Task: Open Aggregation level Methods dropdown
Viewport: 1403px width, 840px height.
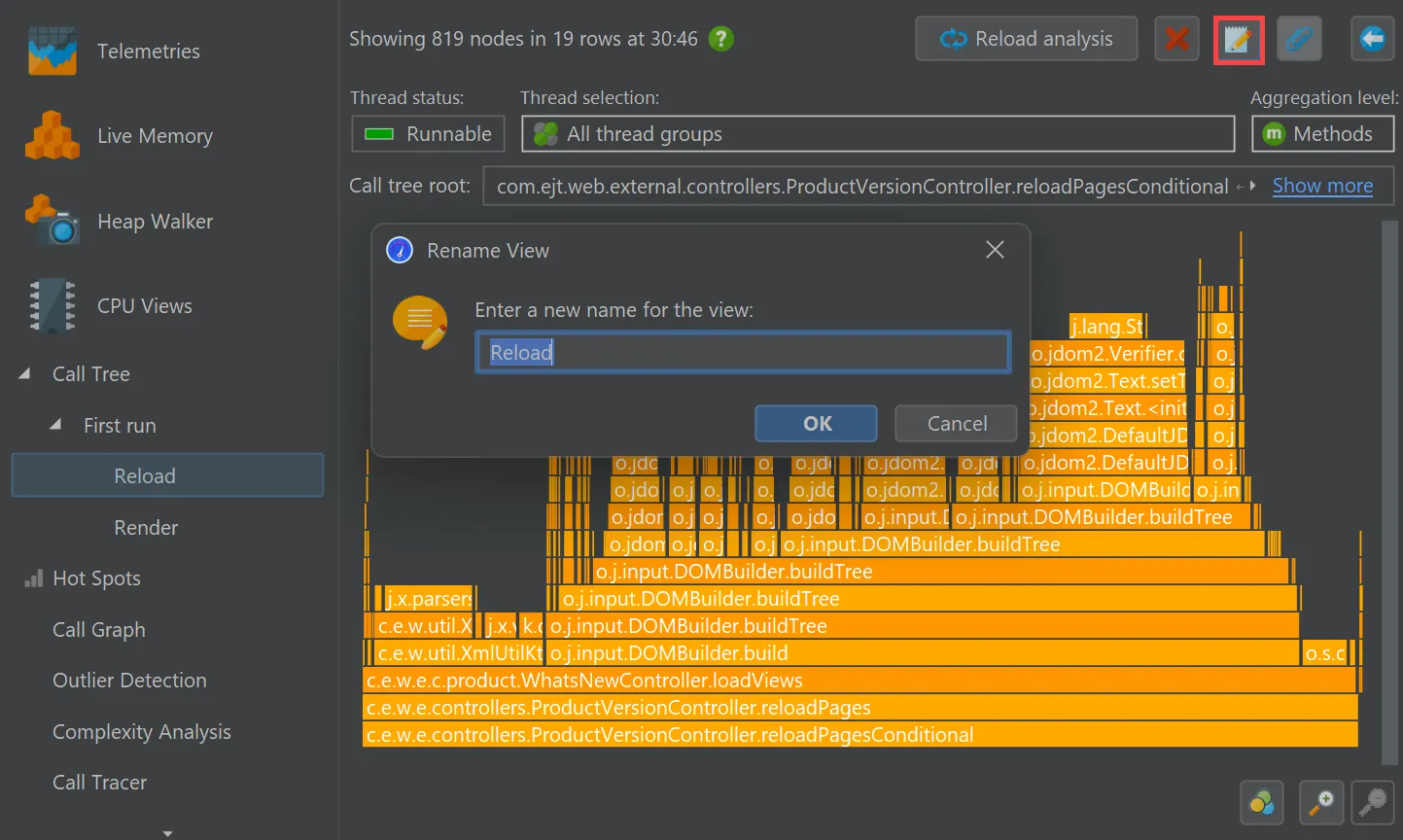Action: (x=1322, y=134)
